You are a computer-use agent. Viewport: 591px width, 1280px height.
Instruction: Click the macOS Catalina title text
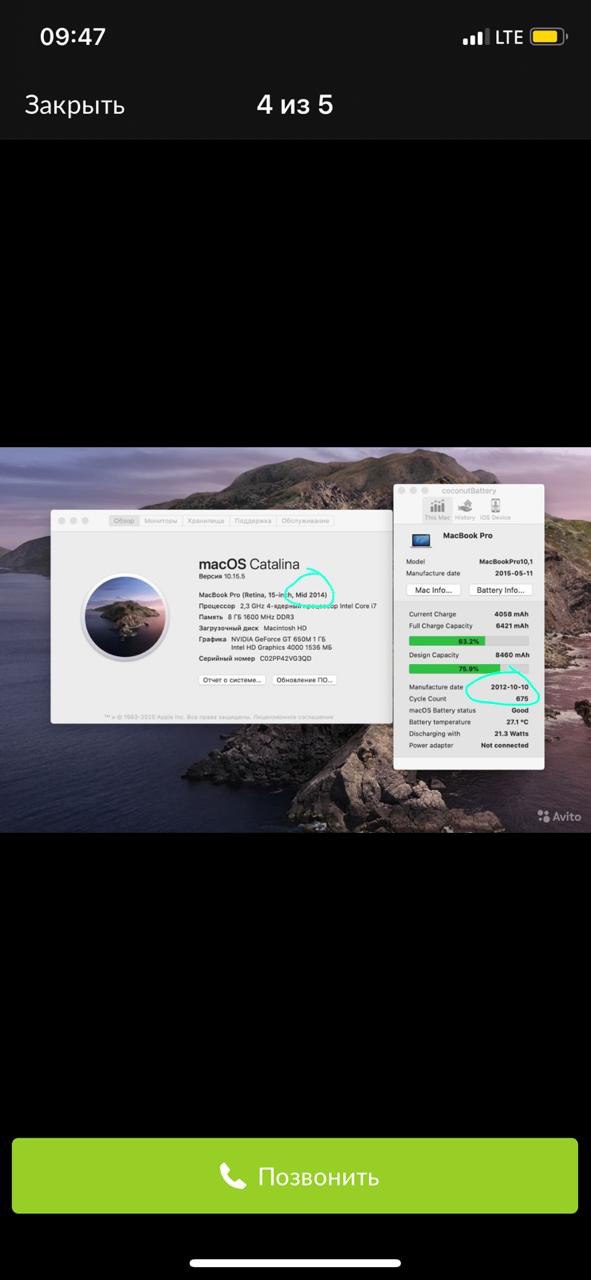coord(249,565)
